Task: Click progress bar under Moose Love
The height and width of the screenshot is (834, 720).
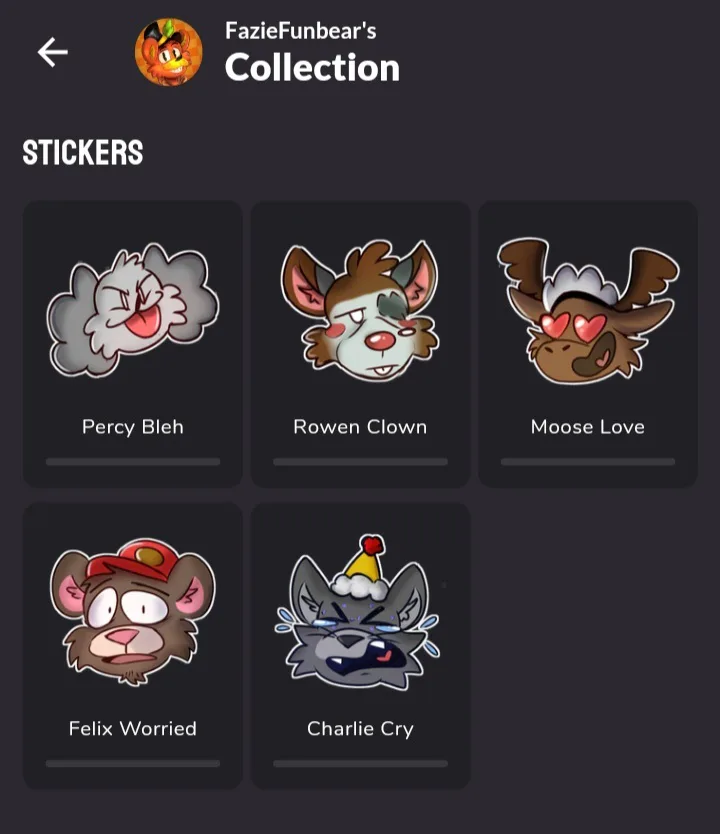Action: point(588,462)
